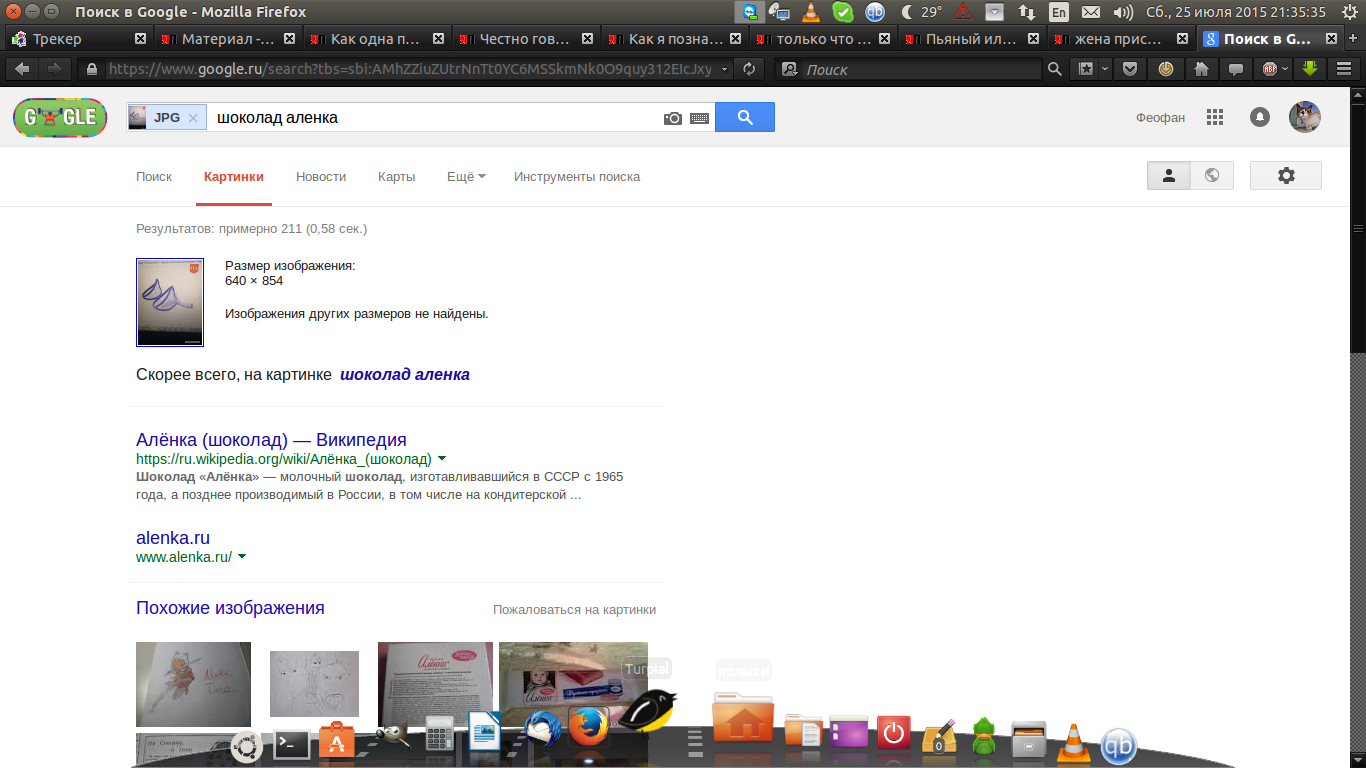Open the sound volume indicator
This screenshot has height=768, width=1366.
(1123, 12)
